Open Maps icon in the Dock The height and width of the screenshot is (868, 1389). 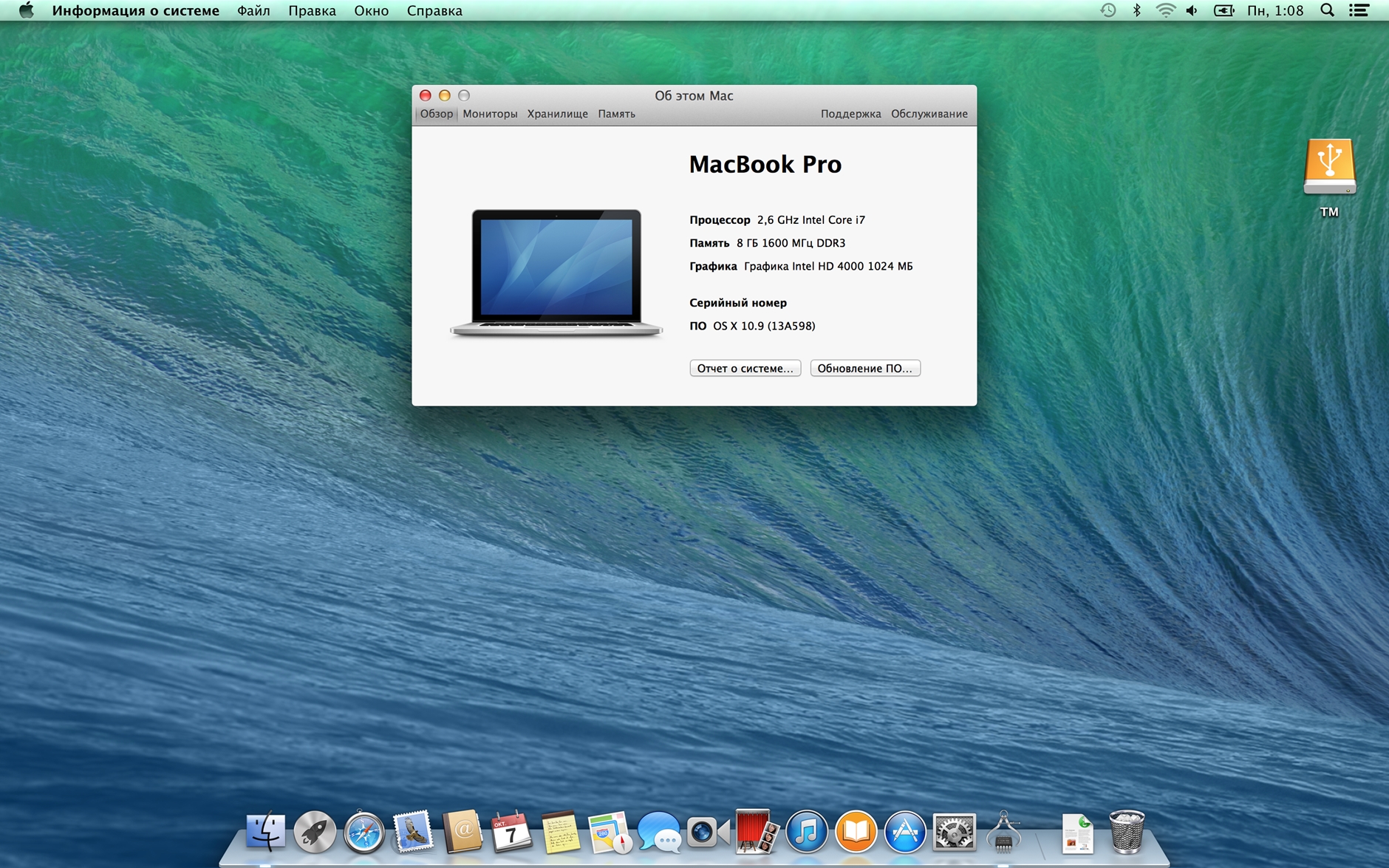(610, 832)
